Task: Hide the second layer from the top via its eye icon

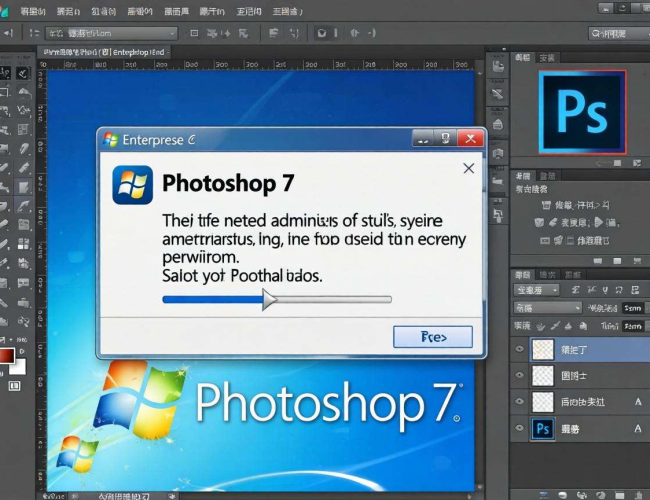Action: tap(519, 375)
